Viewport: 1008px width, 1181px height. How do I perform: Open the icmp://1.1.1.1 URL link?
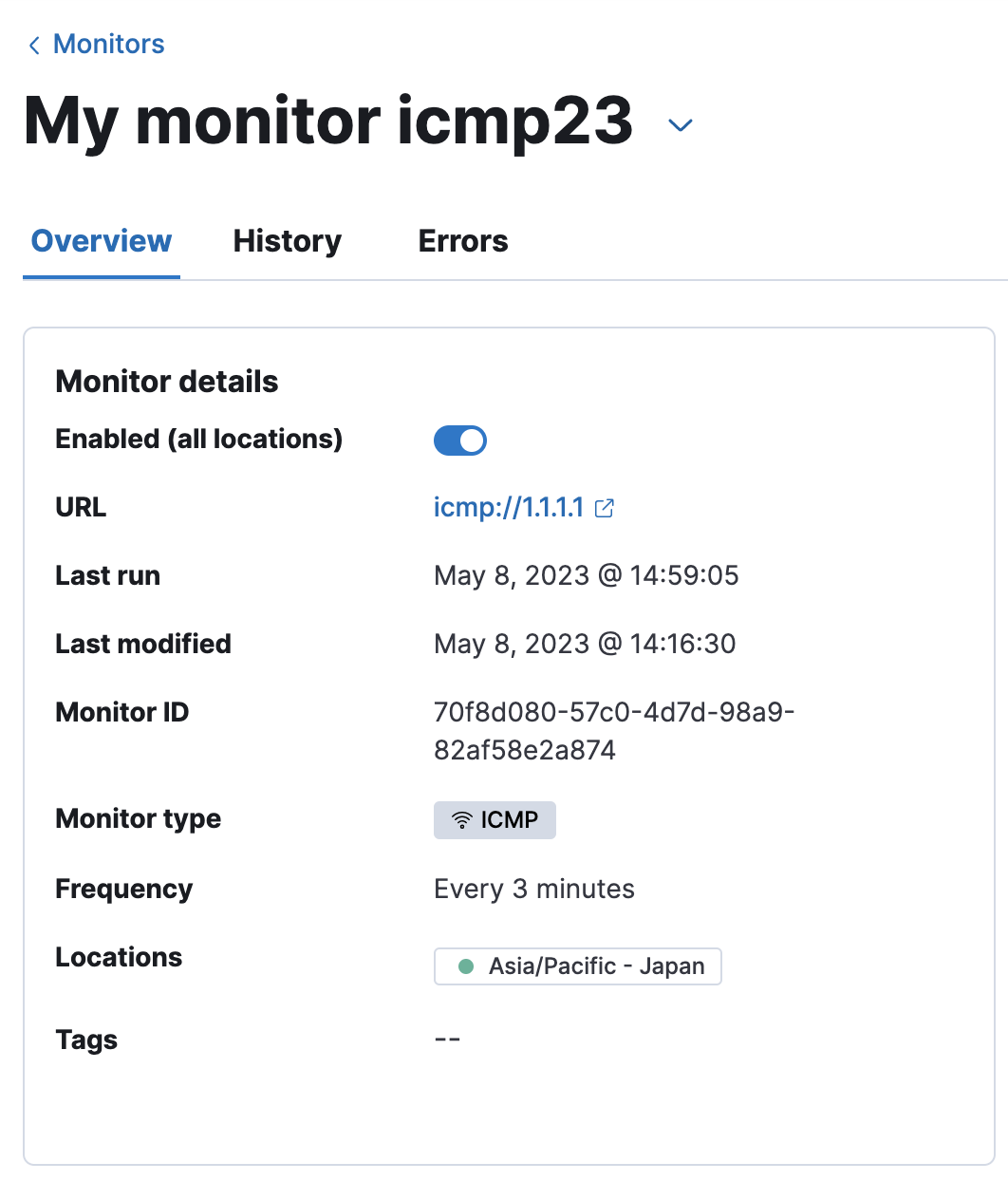(x=509, y=507)
